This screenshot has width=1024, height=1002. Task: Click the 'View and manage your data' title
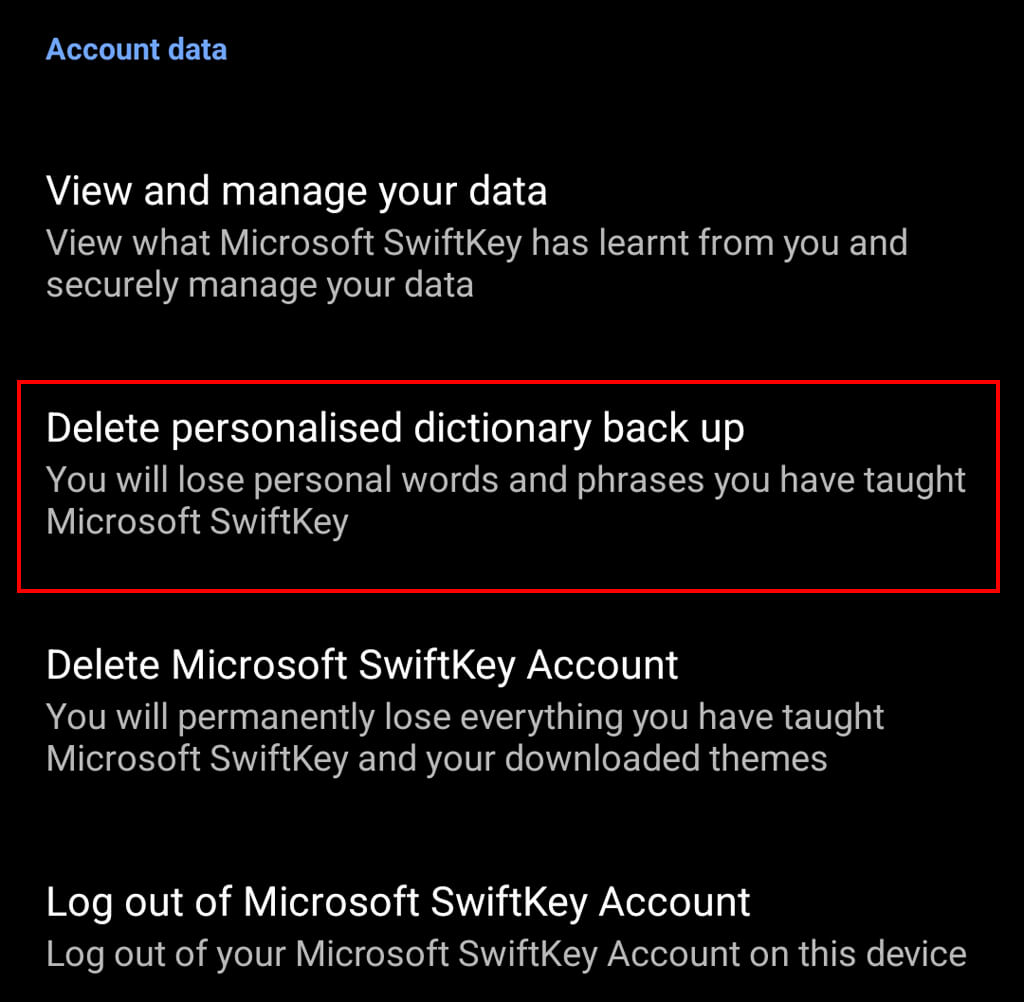point(296,190)
